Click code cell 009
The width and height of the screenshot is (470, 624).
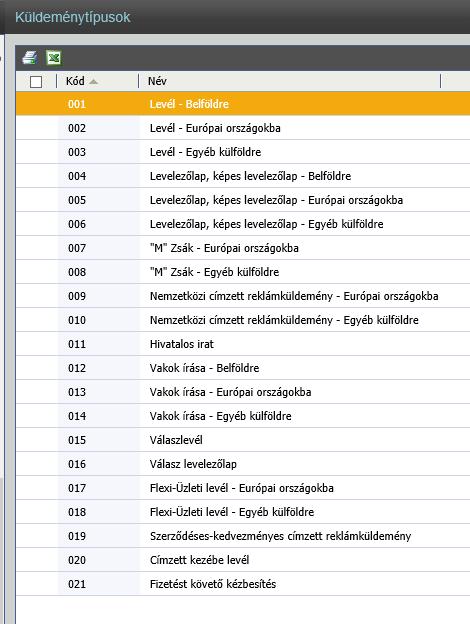tap(98, 296)
